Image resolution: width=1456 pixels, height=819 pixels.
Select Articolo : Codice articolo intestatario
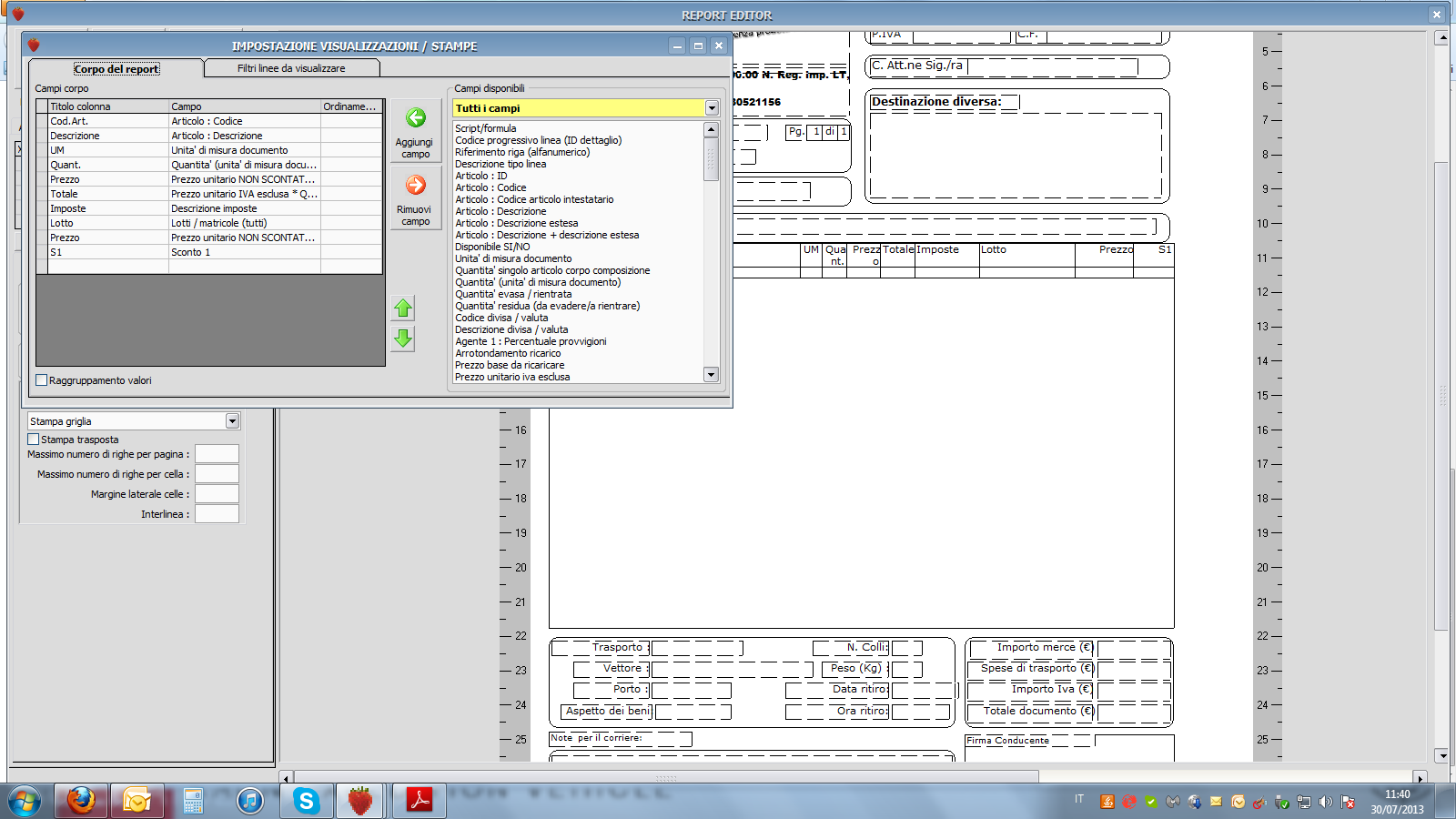tap(534, 199)
